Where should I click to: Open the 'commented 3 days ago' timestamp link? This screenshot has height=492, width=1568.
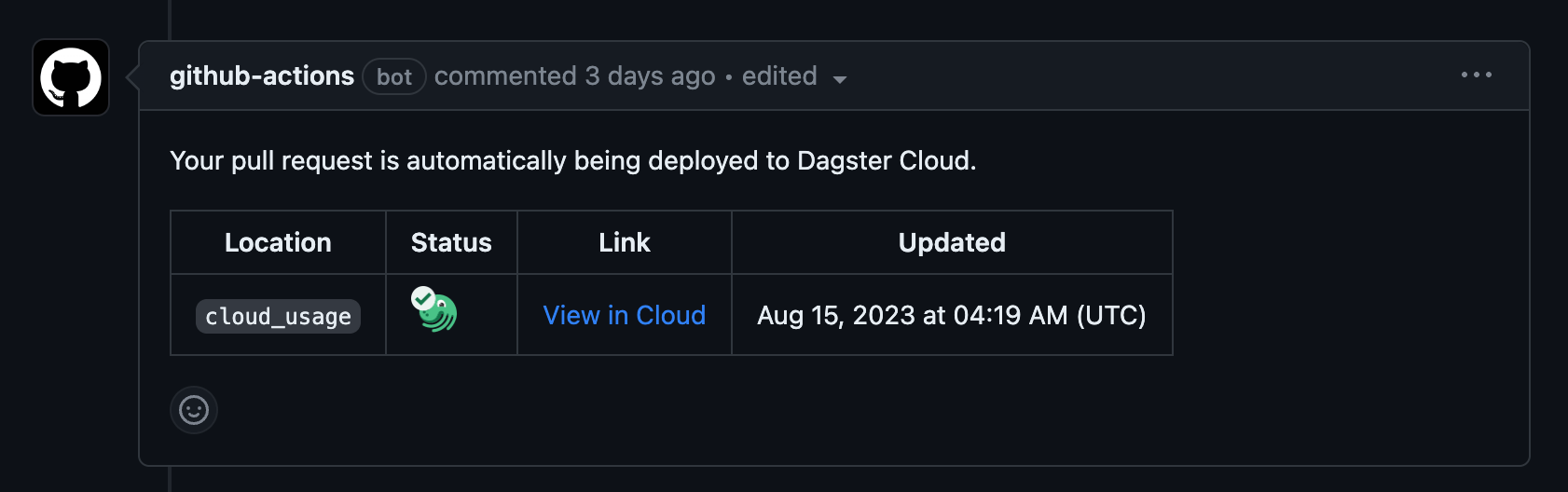(574, 76)
